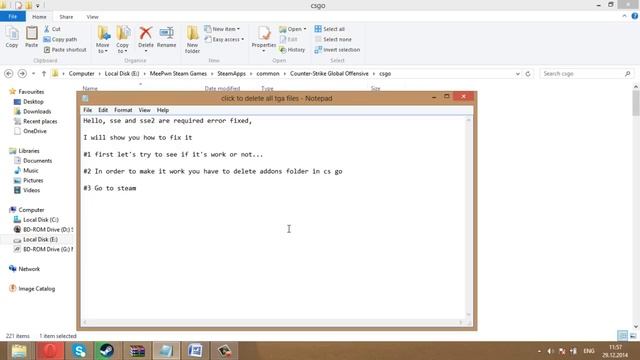The width and height of the screenshot is (640, 360).
Task: Choose Copy path in Clipboard group
Action: (x=60, y=39)
